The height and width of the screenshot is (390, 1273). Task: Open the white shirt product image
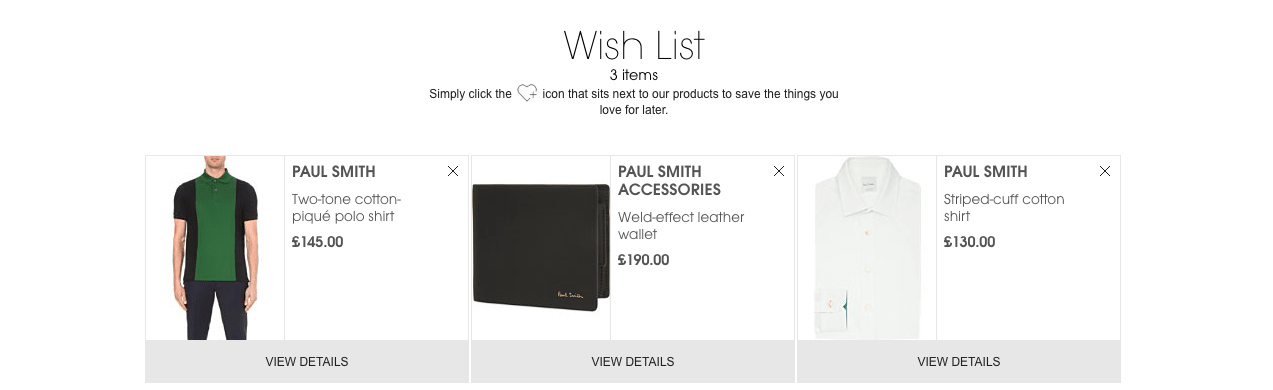pyautogui.click(x=867, y=248)
